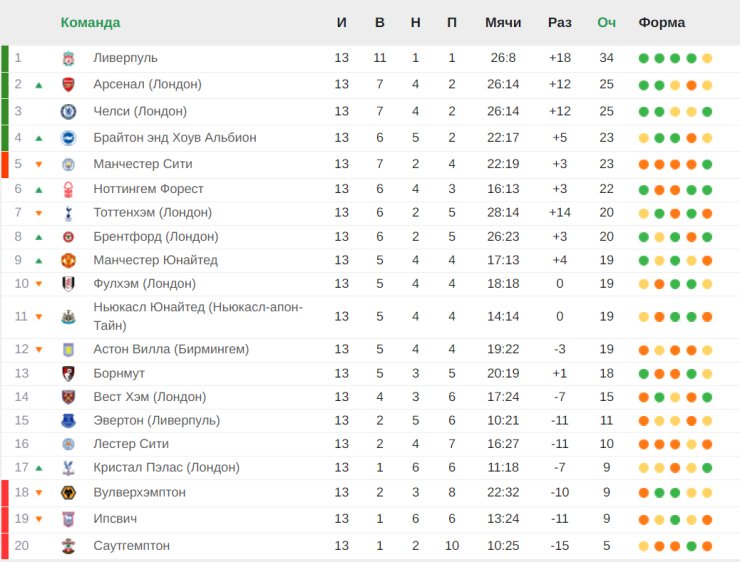Click the Liverpool club crest icon
This screenshot has width=740, height=562.
coord(68,59)
